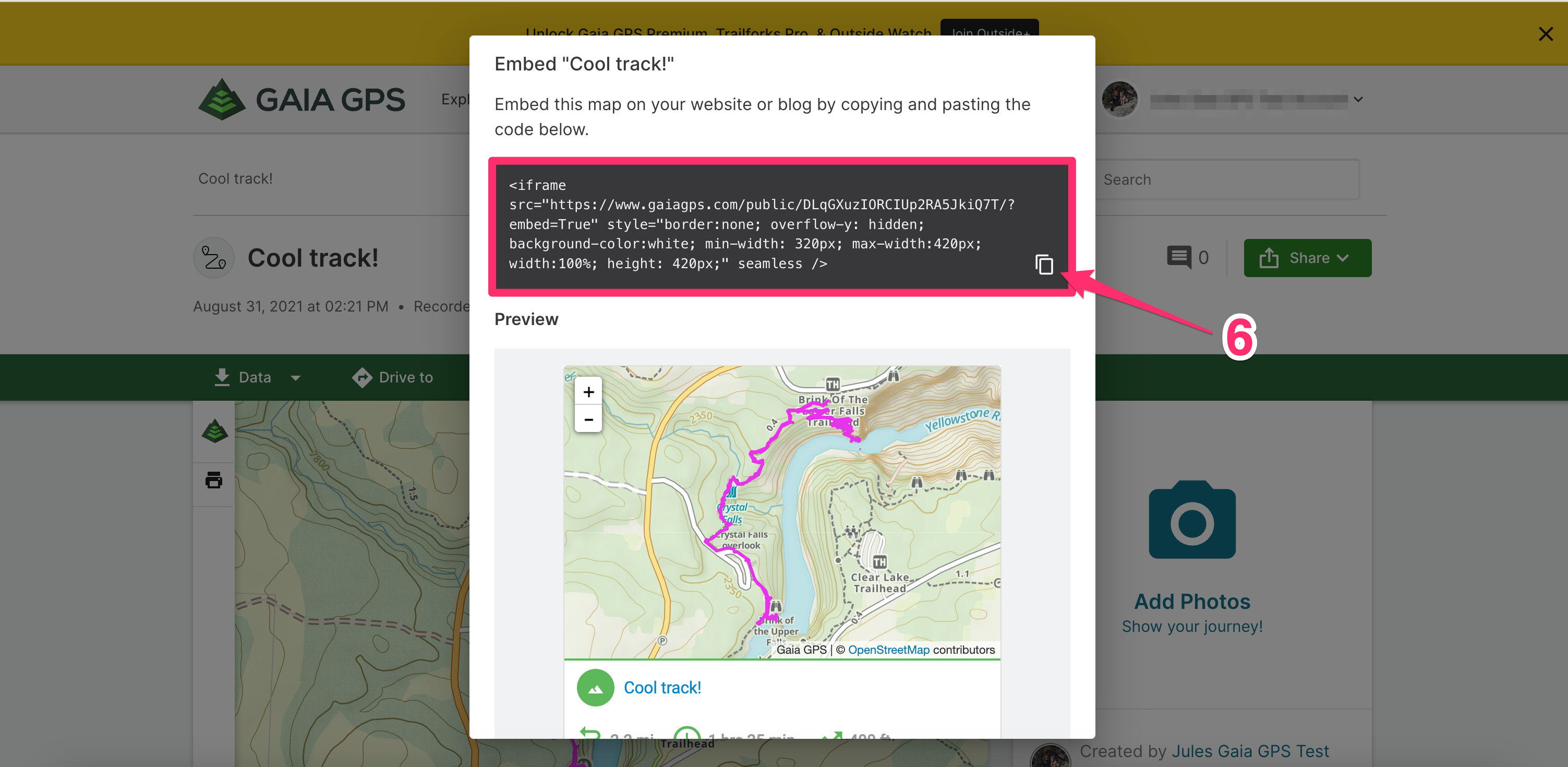Expand the user account menu chevron
The width and height of the screenshot is (1568, 767).
tap(1358, 99)
